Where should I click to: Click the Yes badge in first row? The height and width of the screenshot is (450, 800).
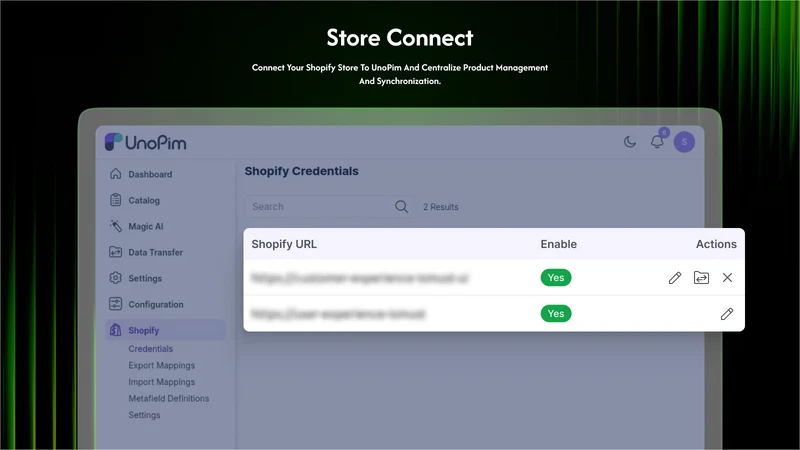[x=556, y=278]
